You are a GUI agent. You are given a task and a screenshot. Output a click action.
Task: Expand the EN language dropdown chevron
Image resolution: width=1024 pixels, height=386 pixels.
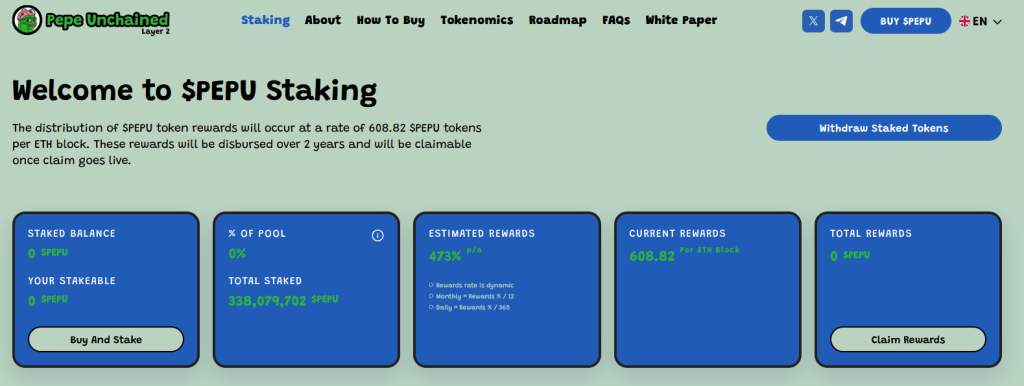tap(997, 22)
